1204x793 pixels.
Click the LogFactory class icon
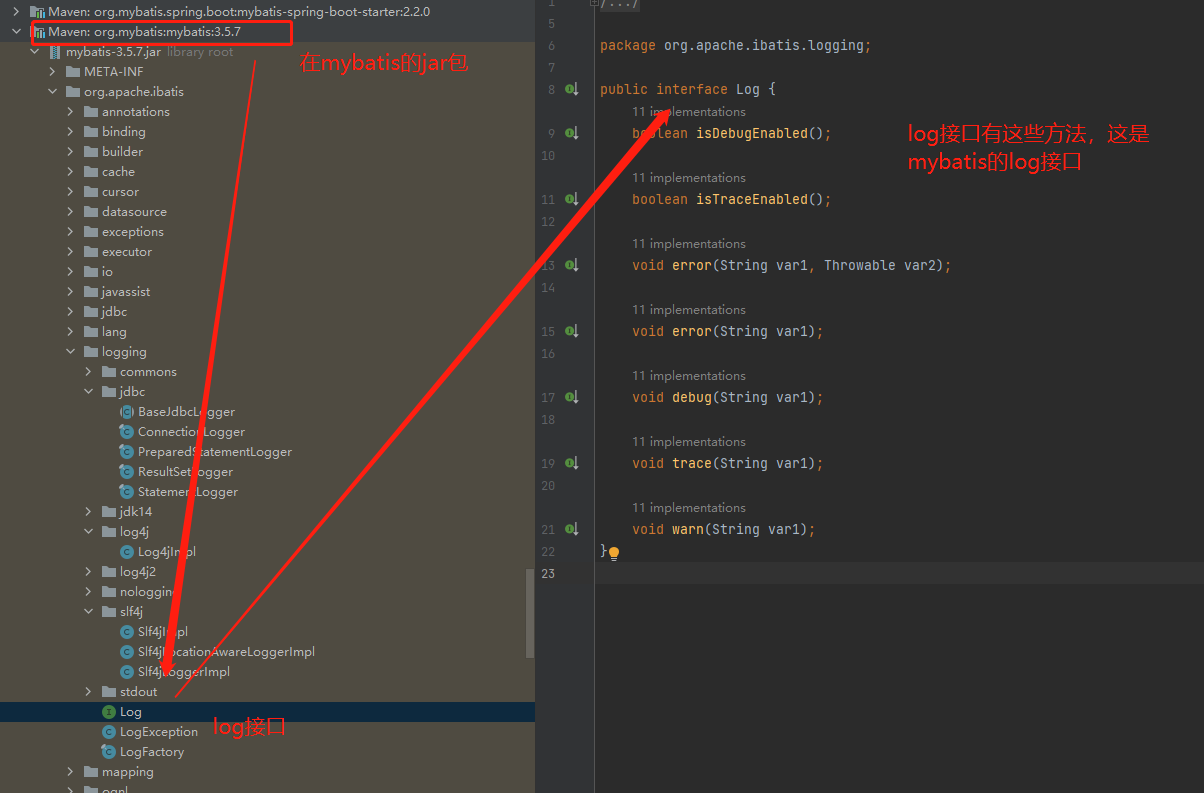click(x=109, y=752)
